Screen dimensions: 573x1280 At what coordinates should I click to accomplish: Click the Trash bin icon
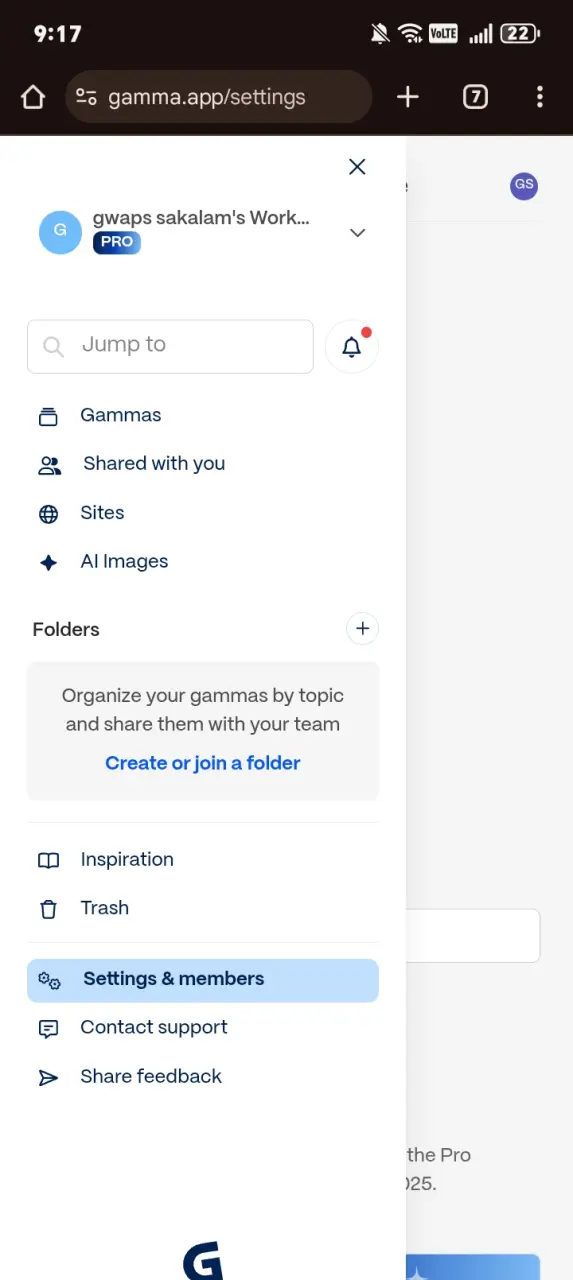[48, 909]
